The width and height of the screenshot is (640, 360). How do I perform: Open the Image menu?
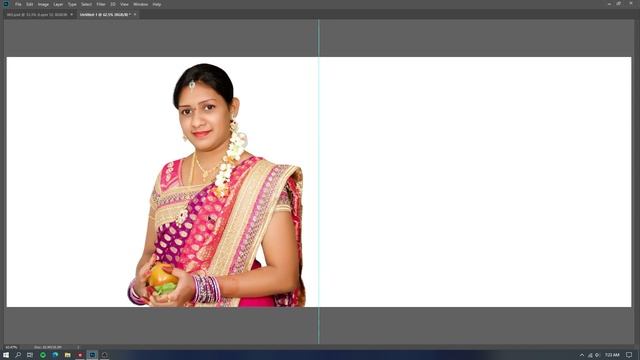(x=43, y=4)
